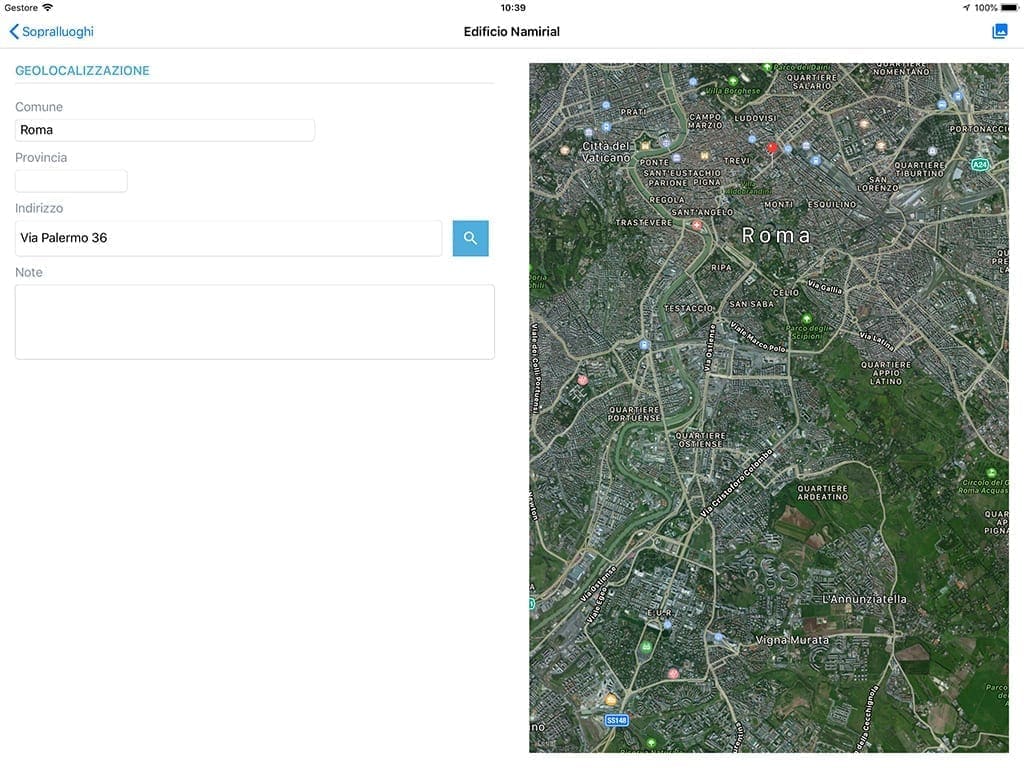Tap the yellow marker near EUR

pyautogui.click(x=610, y=700)
